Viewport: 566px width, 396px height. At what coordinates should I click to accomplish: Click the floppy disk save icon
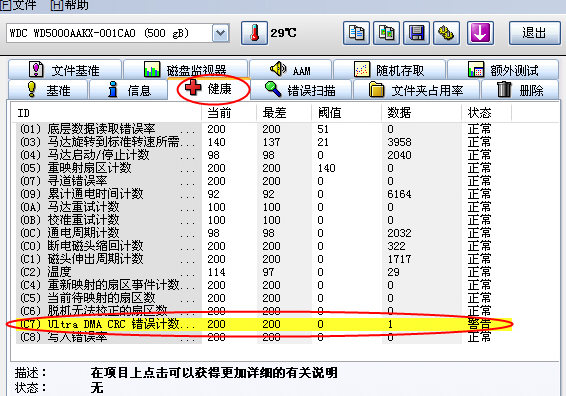coord(416,33)
